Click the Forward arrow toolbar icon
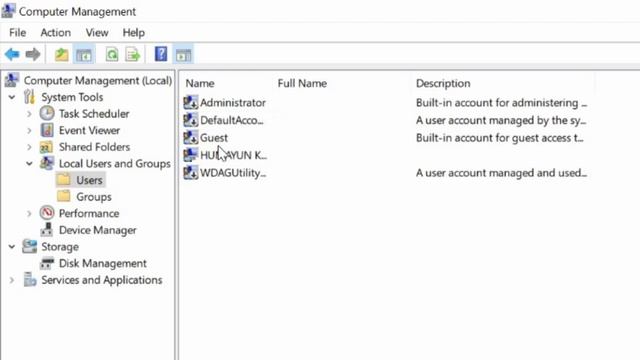The image size is (640, 360). pos(33,54)
